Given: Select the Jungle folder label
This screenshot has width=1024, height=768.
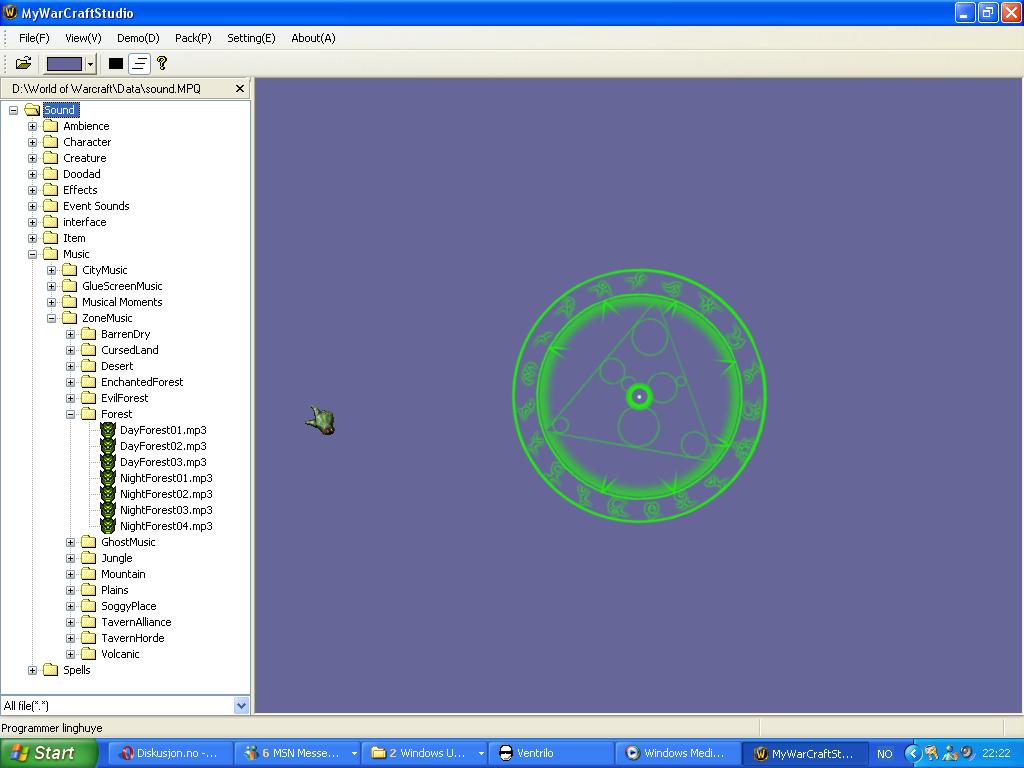Looking at the screenshot, I should point(117,558).
